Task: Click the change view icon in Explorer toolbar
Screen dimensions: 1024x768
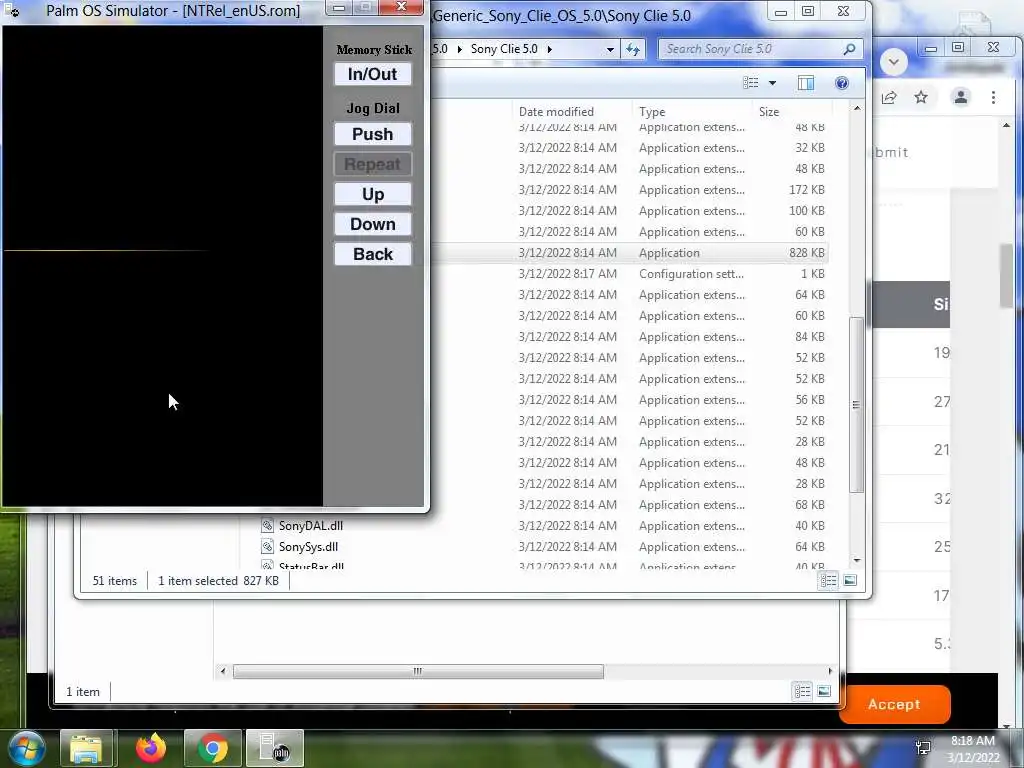Action: click(750, 83)
